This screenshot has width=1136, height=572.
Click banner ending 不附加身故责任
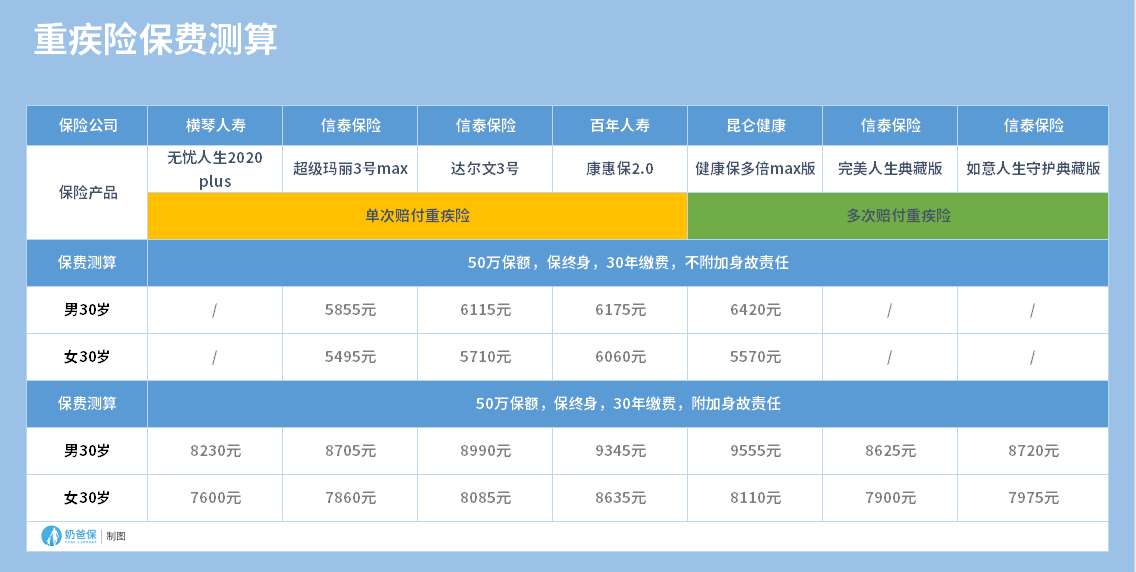pyautogui.click(x=628, y=263)
